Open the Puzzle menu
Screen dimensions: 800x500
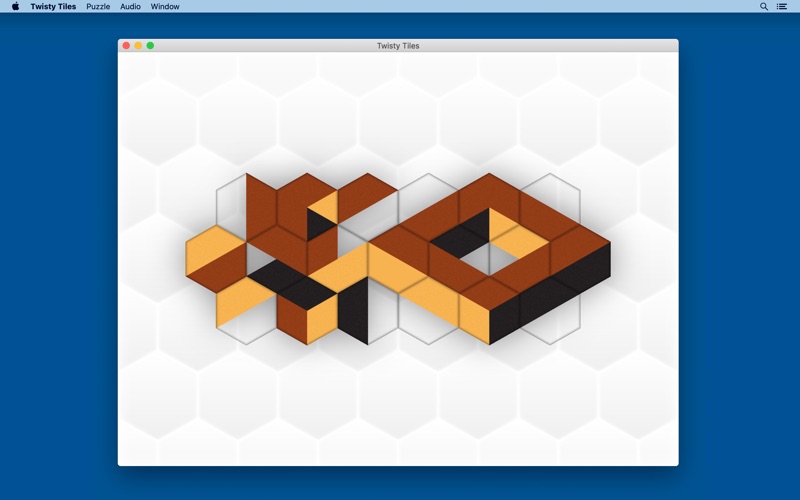98,6
